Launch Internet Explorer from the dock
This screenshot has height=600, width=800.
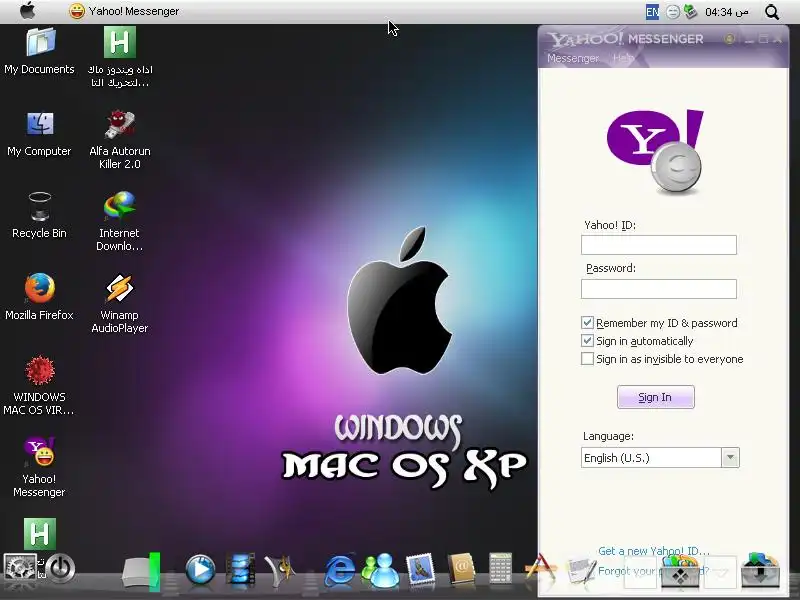[340, 569]
